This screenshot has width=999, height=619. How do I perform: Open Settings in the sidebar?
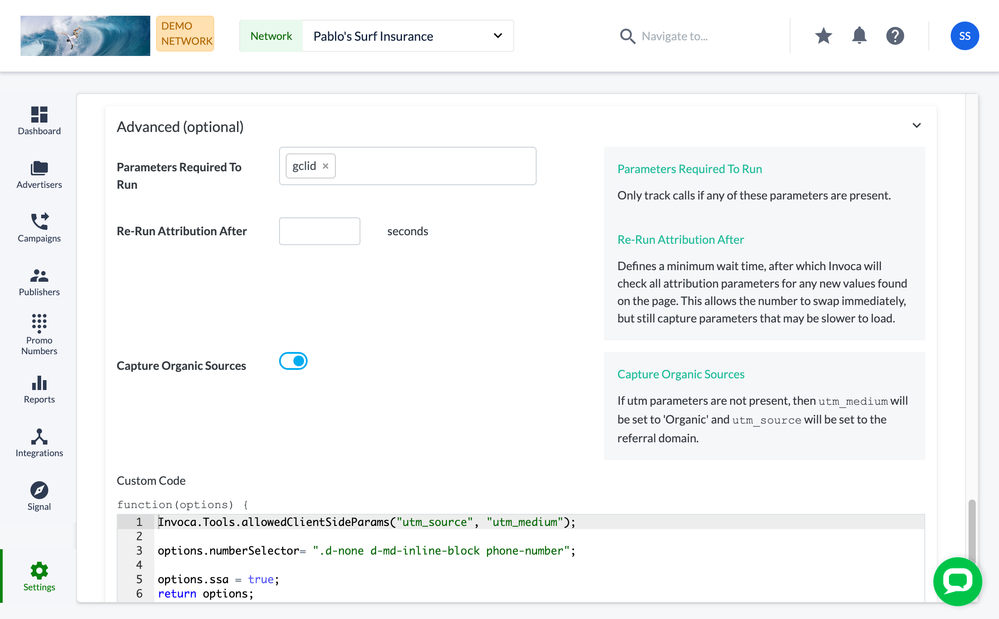[x=39, y=576]
